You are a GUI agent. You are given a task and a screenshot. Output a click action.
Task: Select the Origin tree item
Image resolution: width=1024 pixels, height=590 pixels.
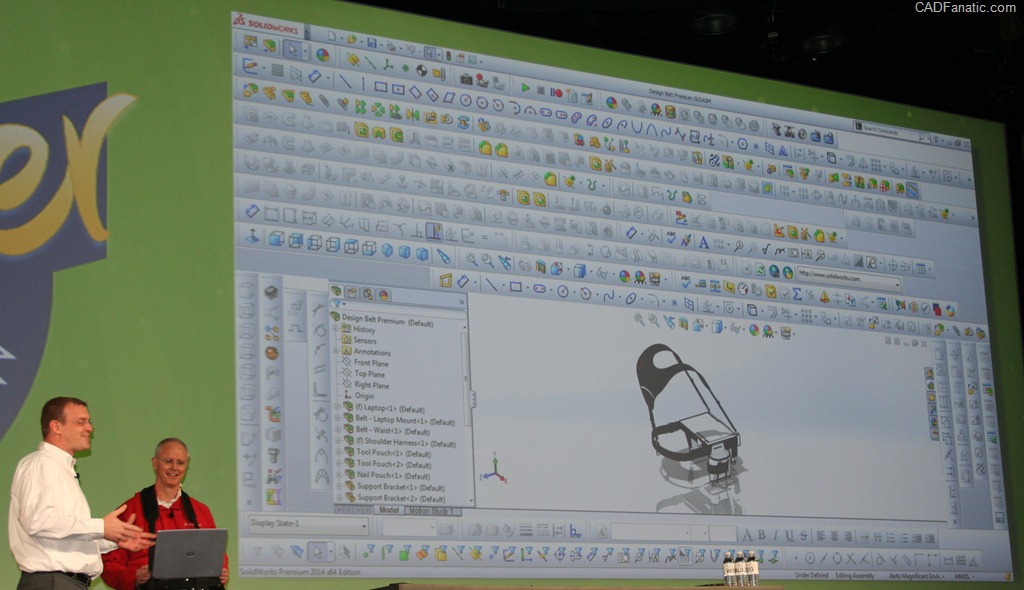[364, 396]
